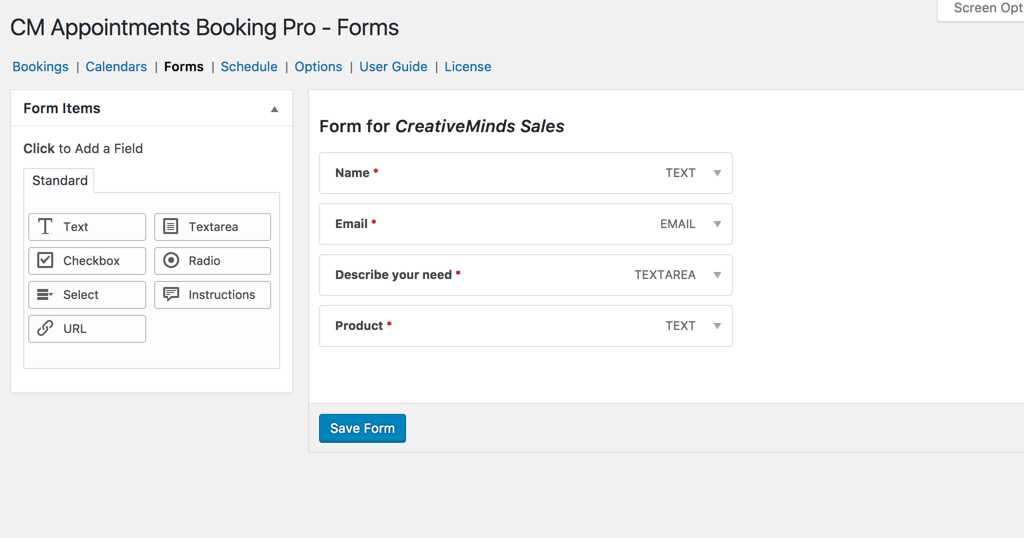Go to the Calendars section
Image resolution: width=1024 pixels, height=538 pixels.
coord(116,67)
